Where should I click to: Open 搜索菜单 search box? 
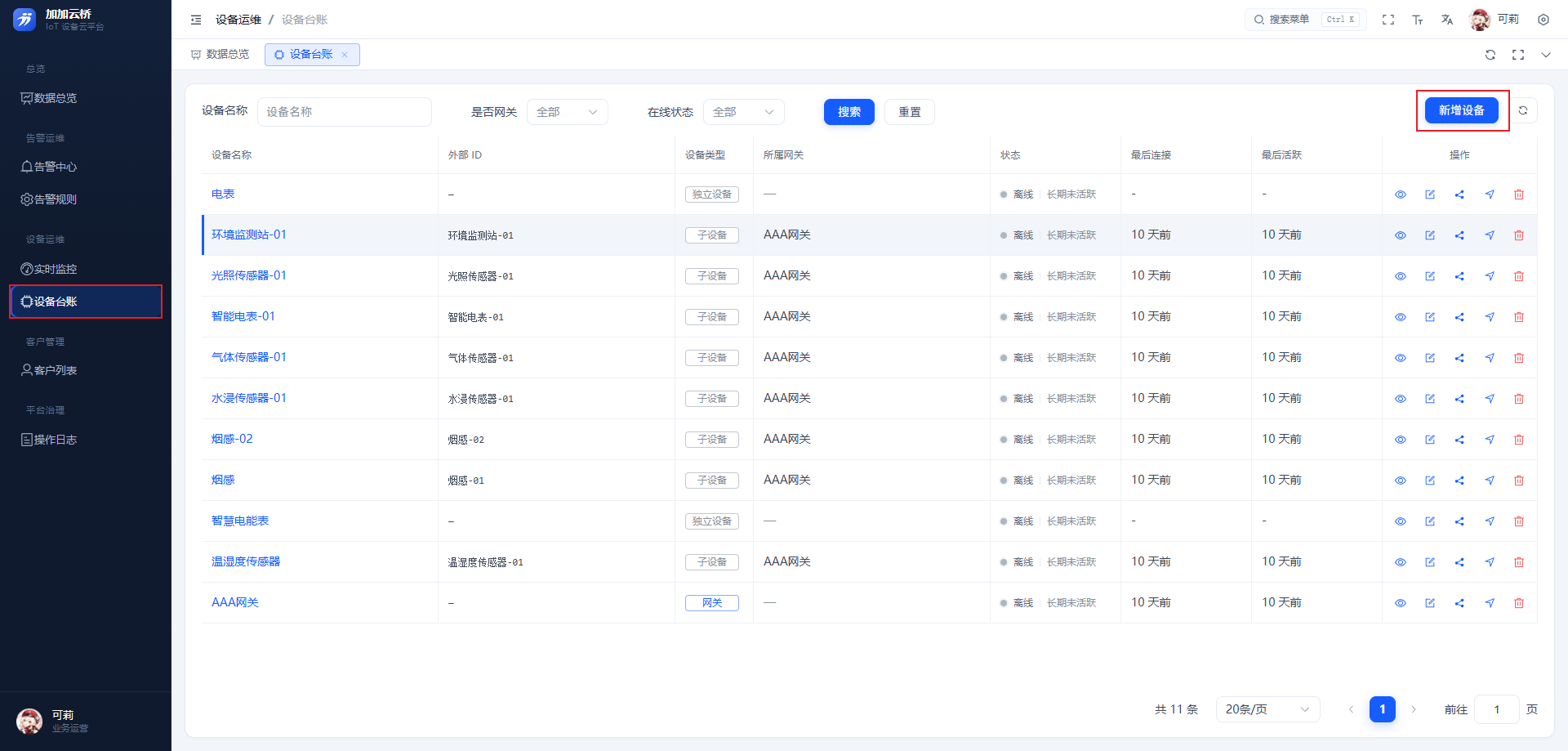pos(1305,20)
